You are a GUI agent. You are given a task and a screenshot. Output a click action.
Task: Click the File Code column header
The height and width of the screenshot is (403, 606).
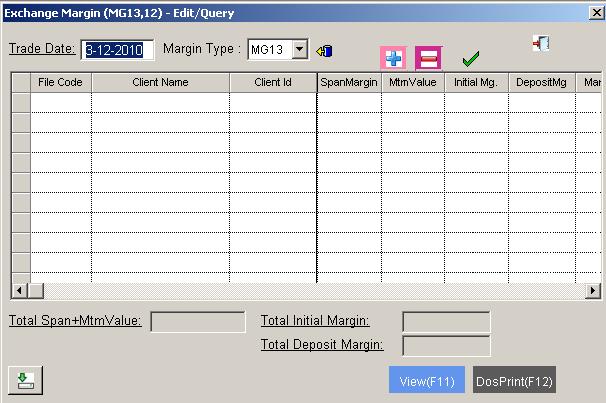(x=60, y=82)
